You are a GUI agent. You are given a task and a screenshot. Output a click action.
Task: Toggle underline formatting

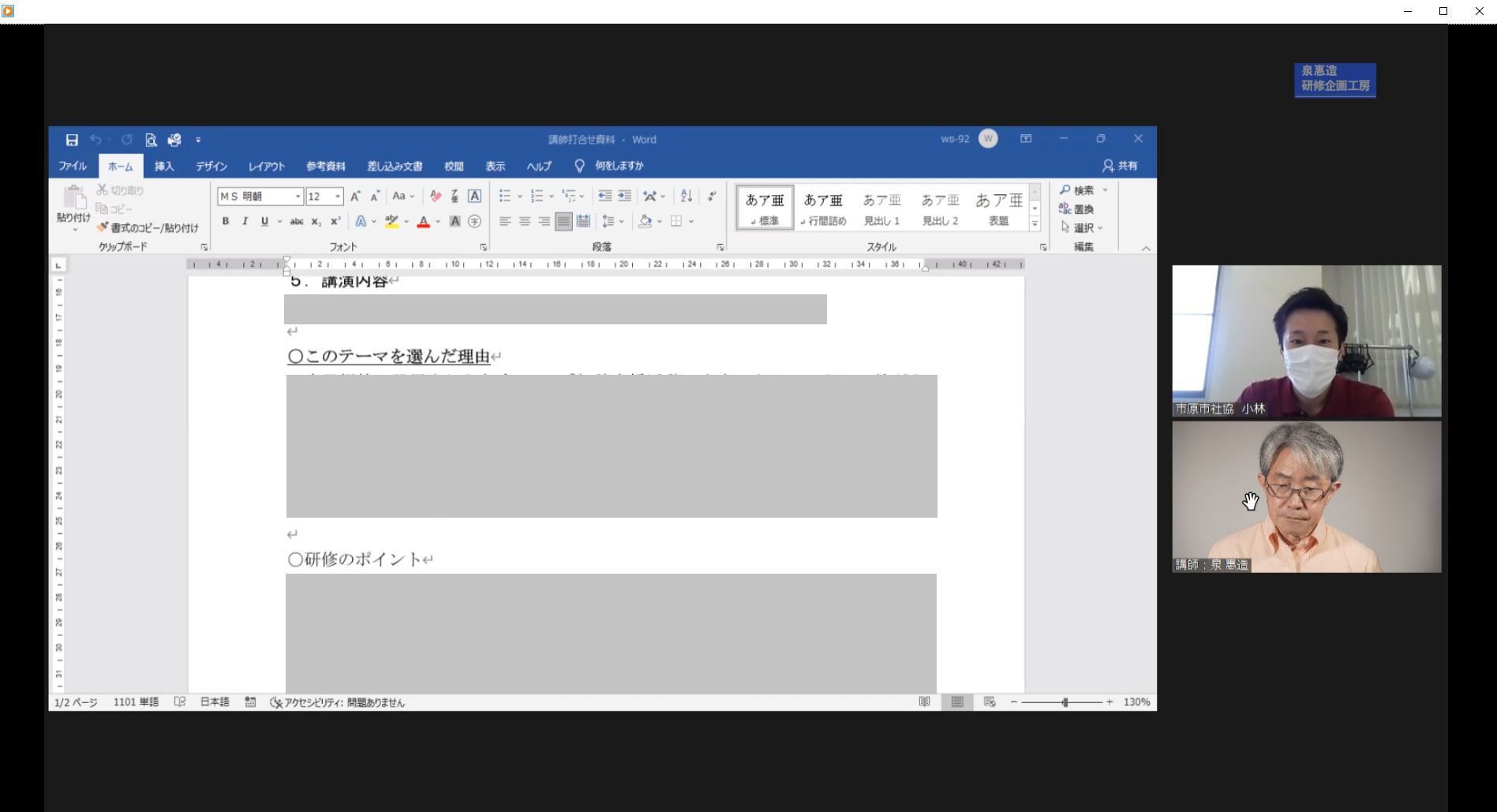264,221
